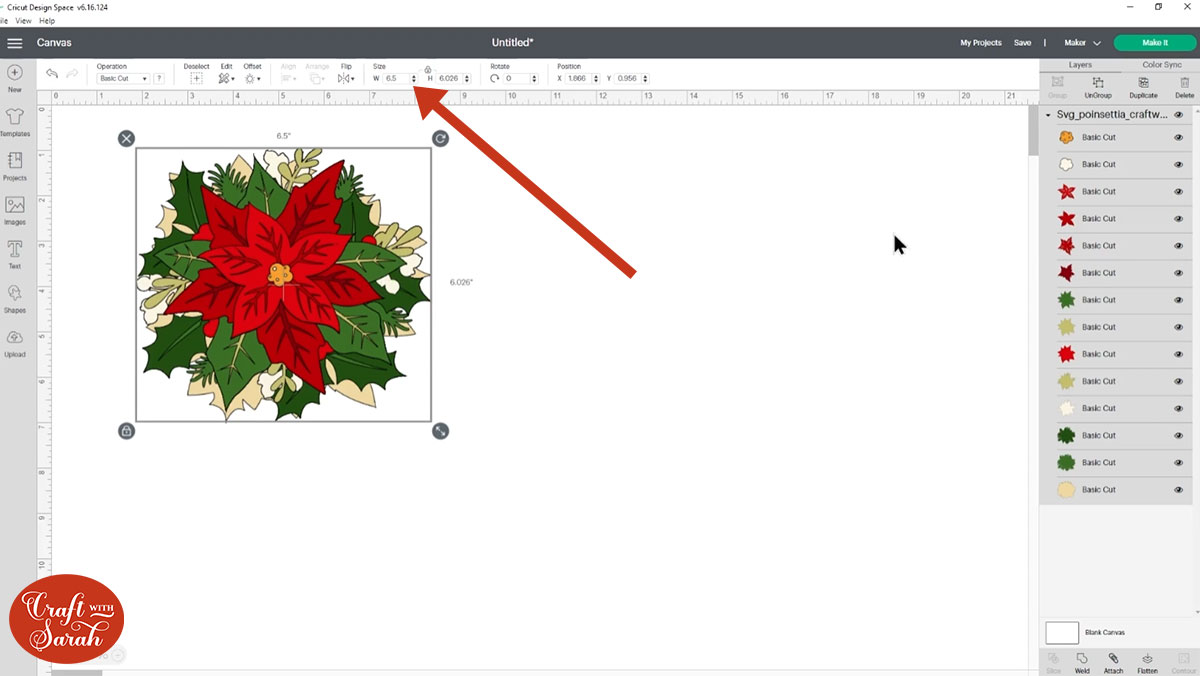Click the Save button
The image size is (1200, 676).
pos(1022,43)
